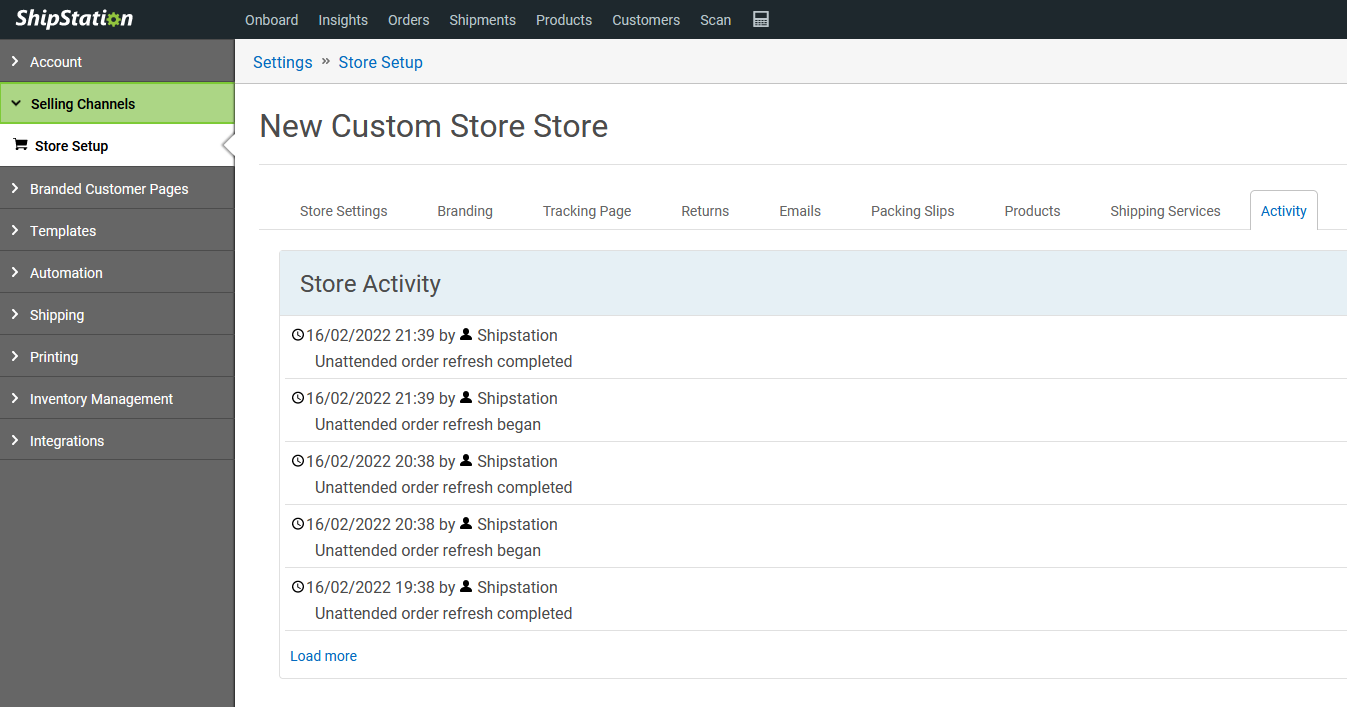The height and width of the screenshot is (707, 1347).
Task: Collapse the Selling Channels section
Action: click(x=83, y=104)
